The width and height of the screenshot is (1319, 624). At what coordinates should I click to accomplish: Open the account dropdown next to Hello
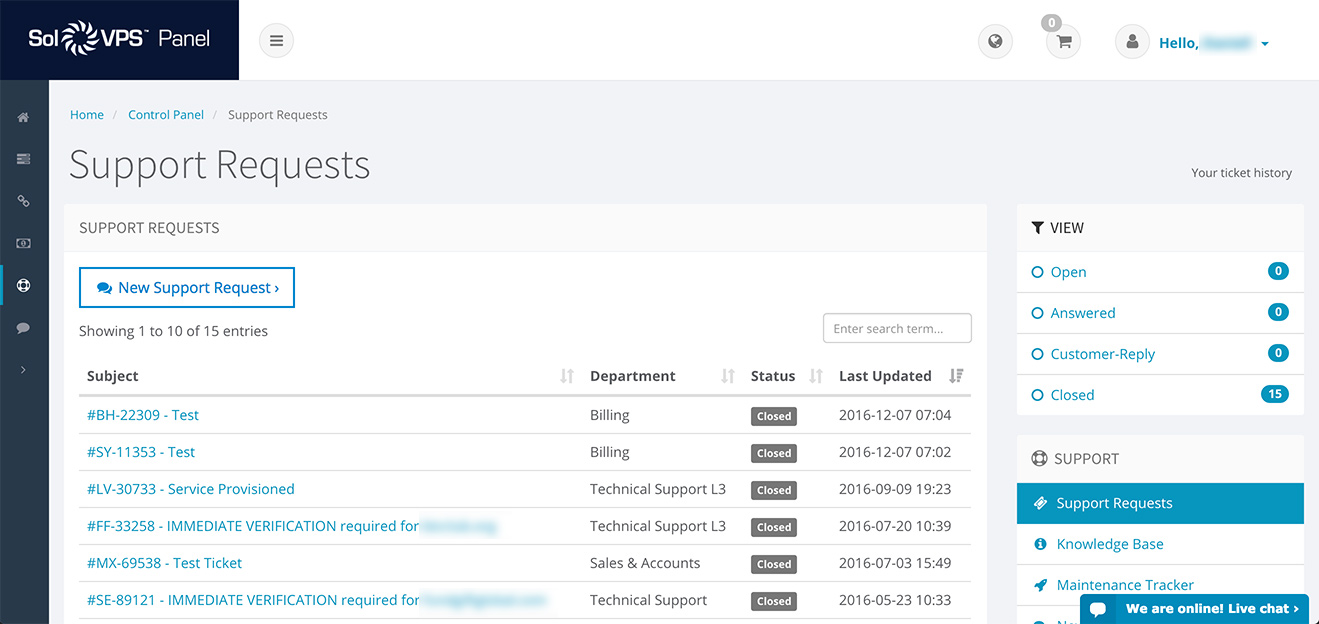[x=1265, y=43]
